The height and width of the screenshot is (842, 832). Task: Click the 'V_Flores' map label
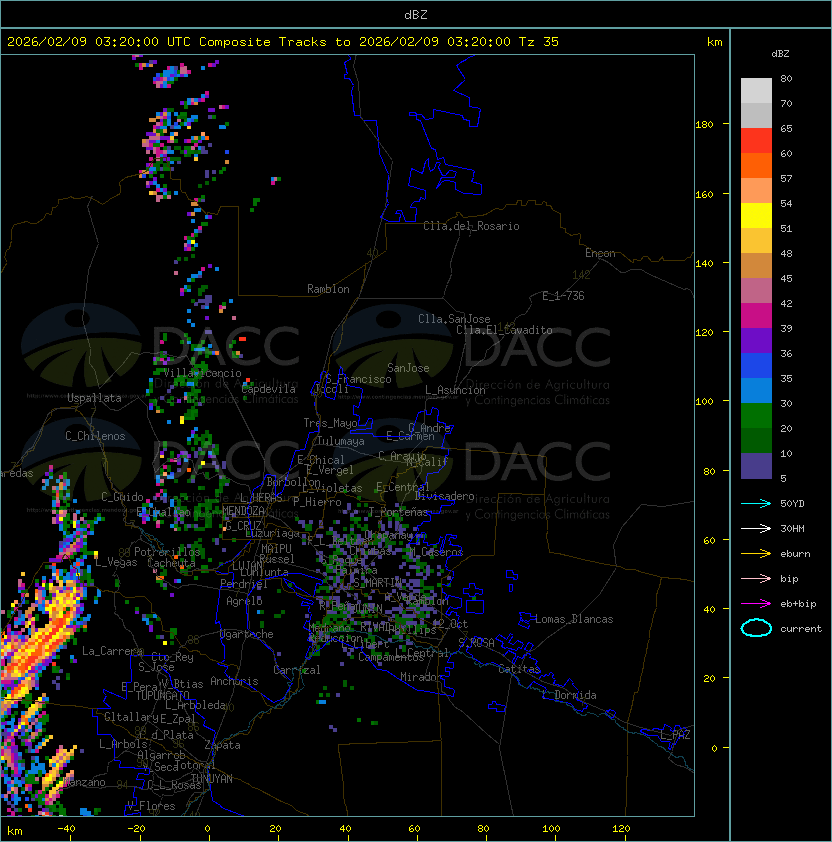(x=151, y=806)
